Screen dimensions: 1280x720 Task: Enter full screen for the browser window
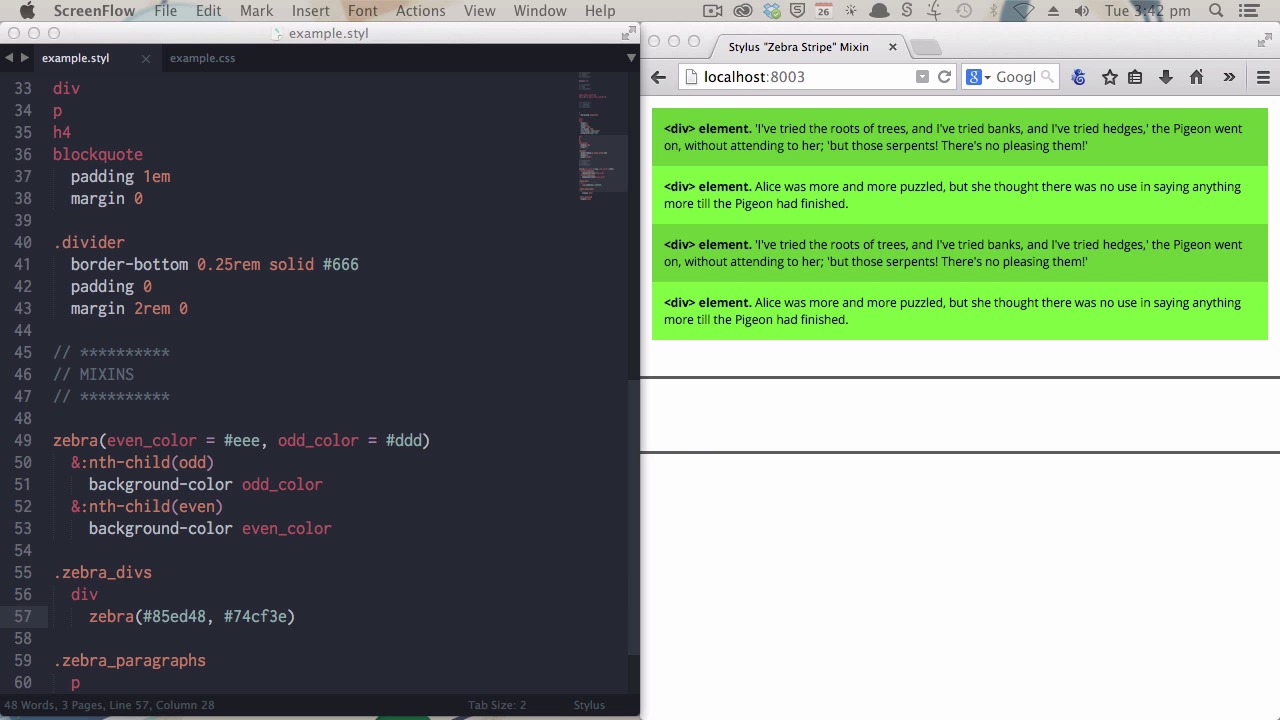(1265, 41)
